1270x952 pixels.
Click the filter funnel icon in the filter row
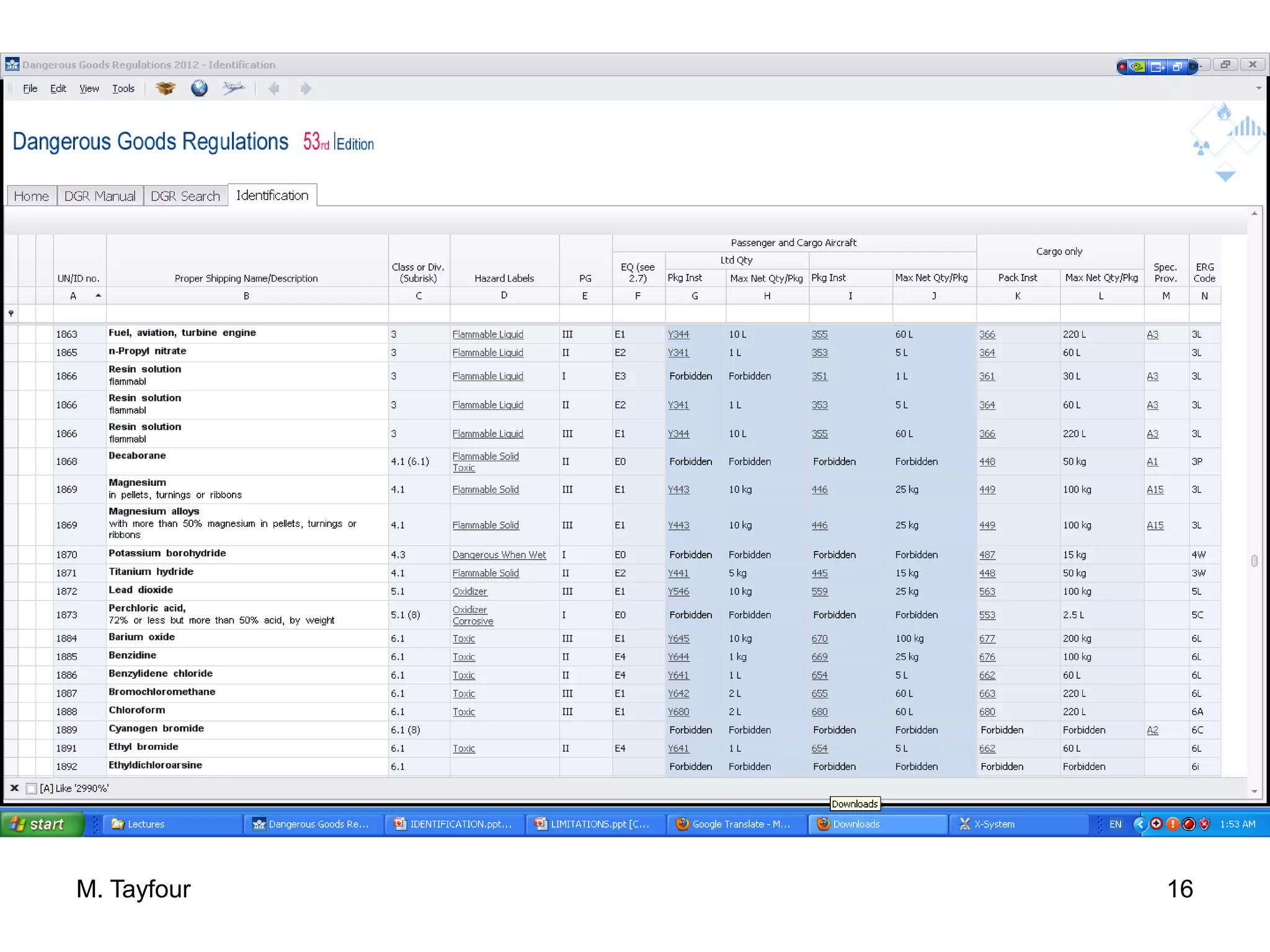[11, 314]
